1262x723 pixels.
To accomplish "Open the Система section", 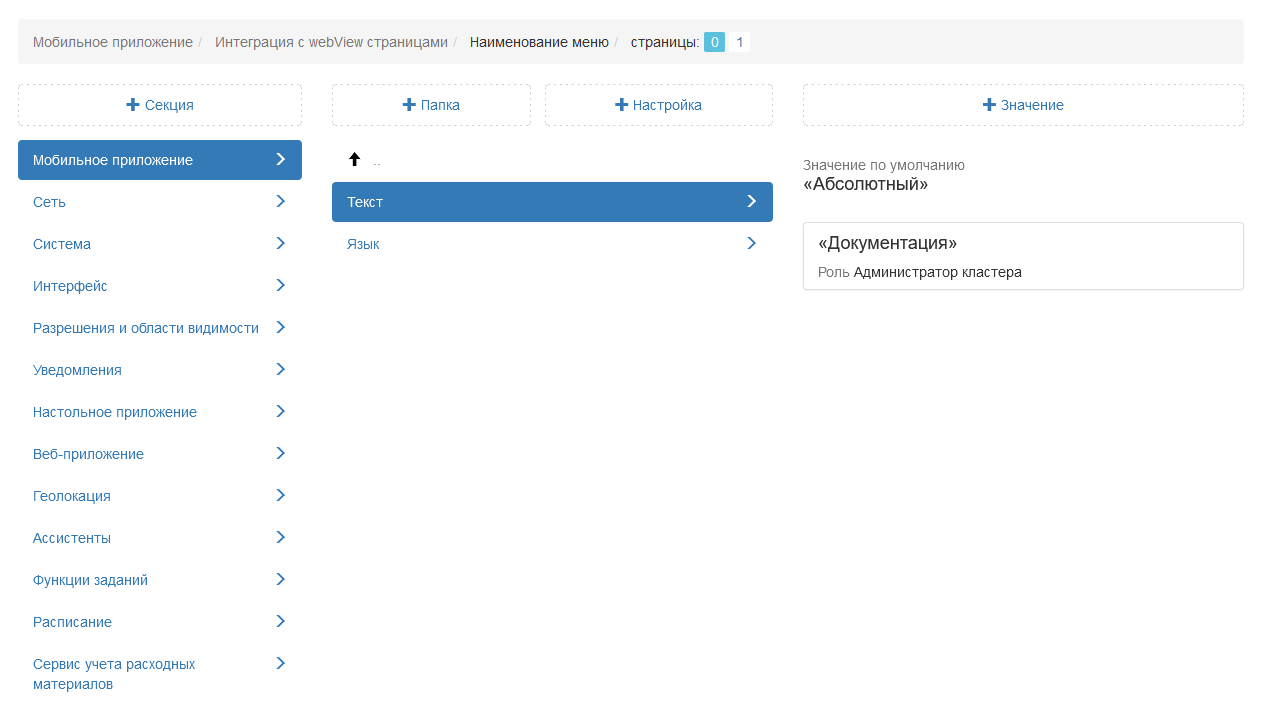I will coord(62,244).
